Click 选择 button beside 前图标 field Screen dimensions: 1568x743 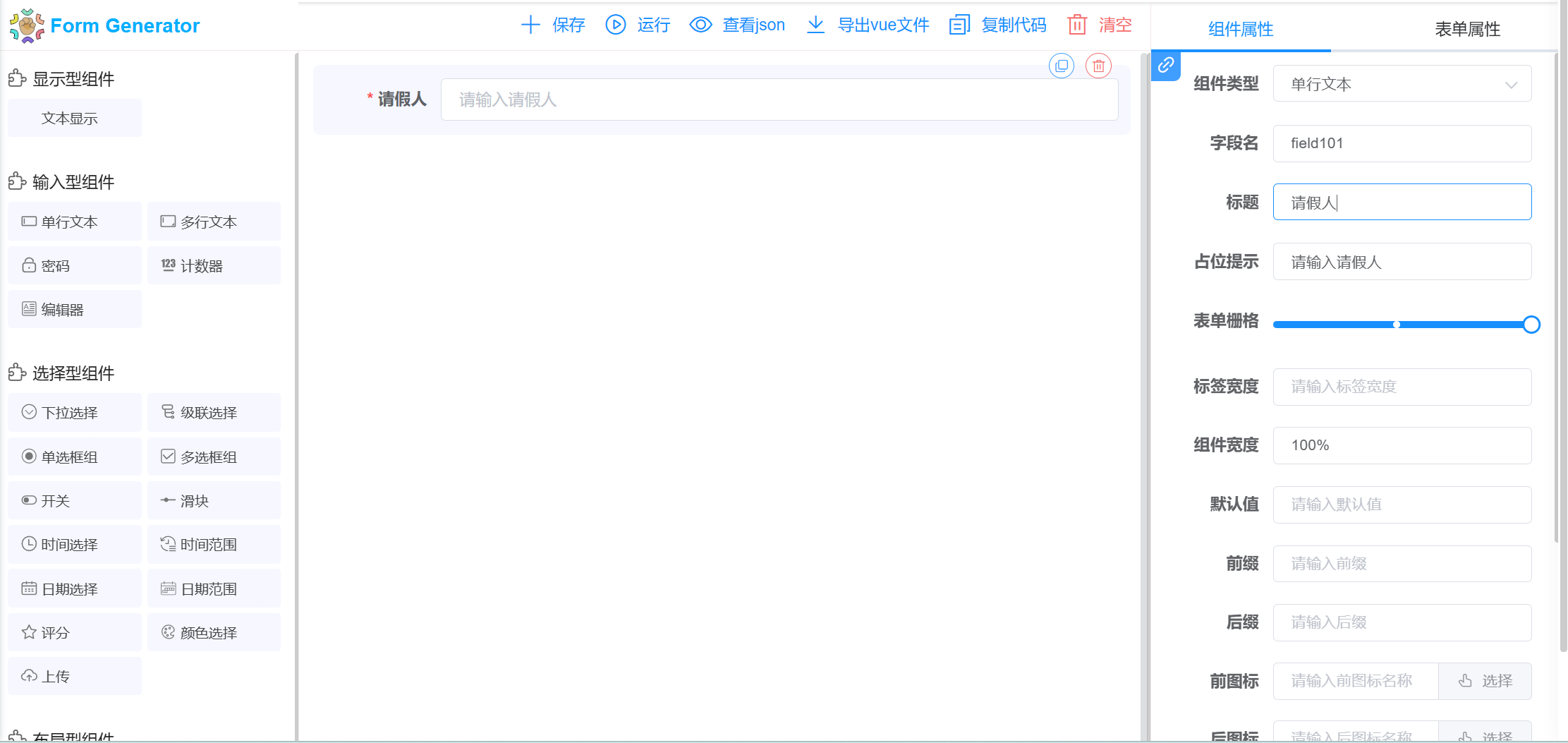coord(1485,681)
